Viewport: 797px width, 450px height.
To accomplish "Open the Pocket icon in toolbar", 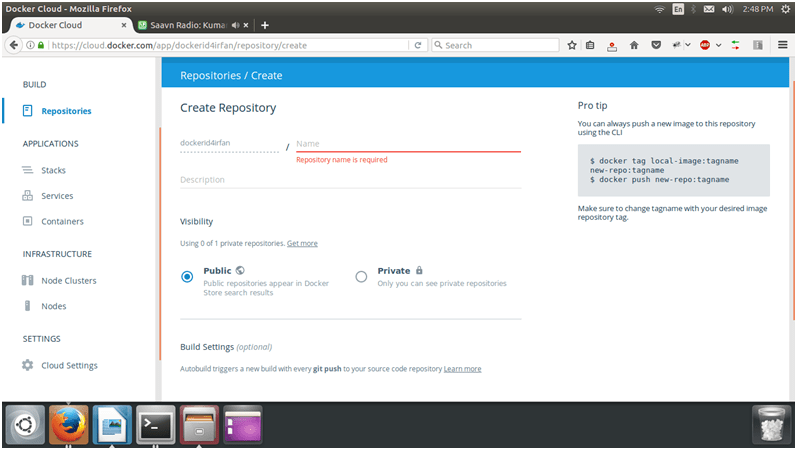I will point(656,45).
